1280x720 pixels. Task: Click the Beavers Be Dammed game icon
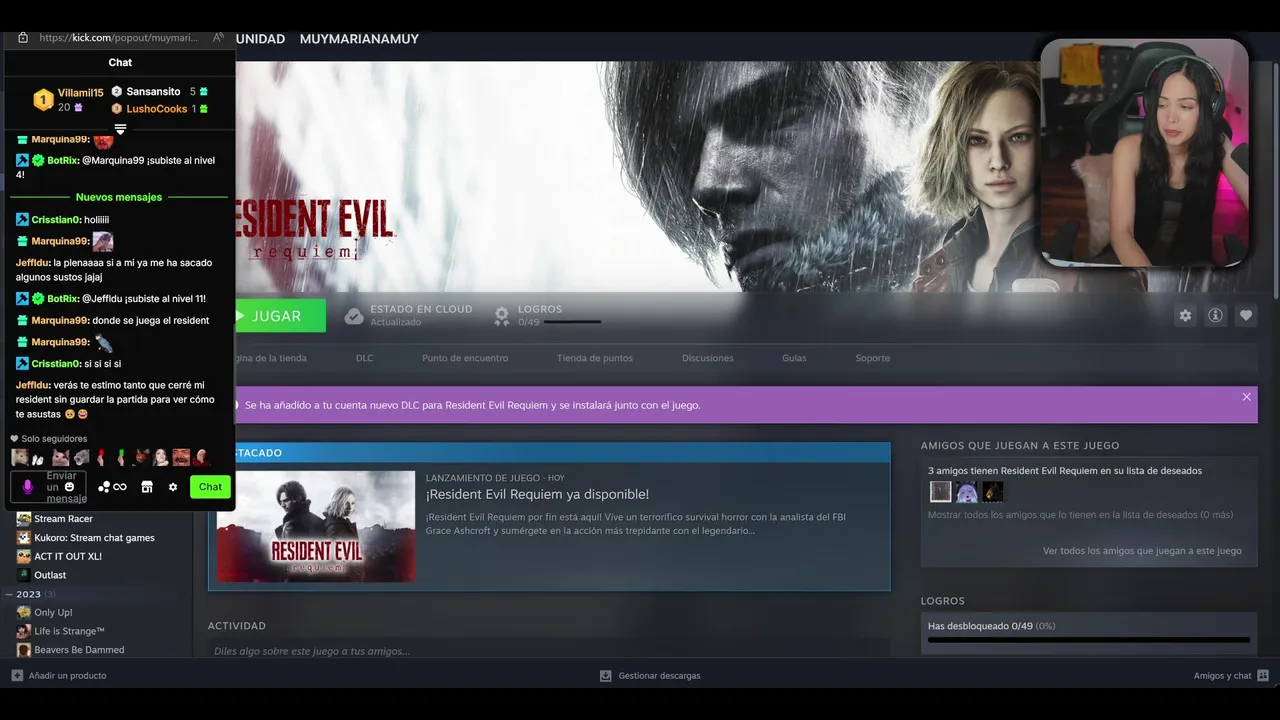pos(24,650)
